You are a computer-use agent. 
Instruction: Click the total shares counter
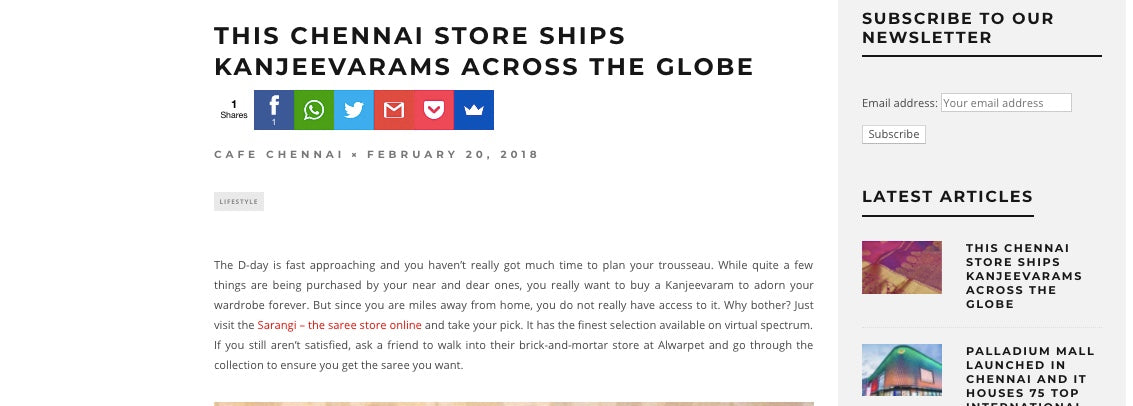[234, 110]
